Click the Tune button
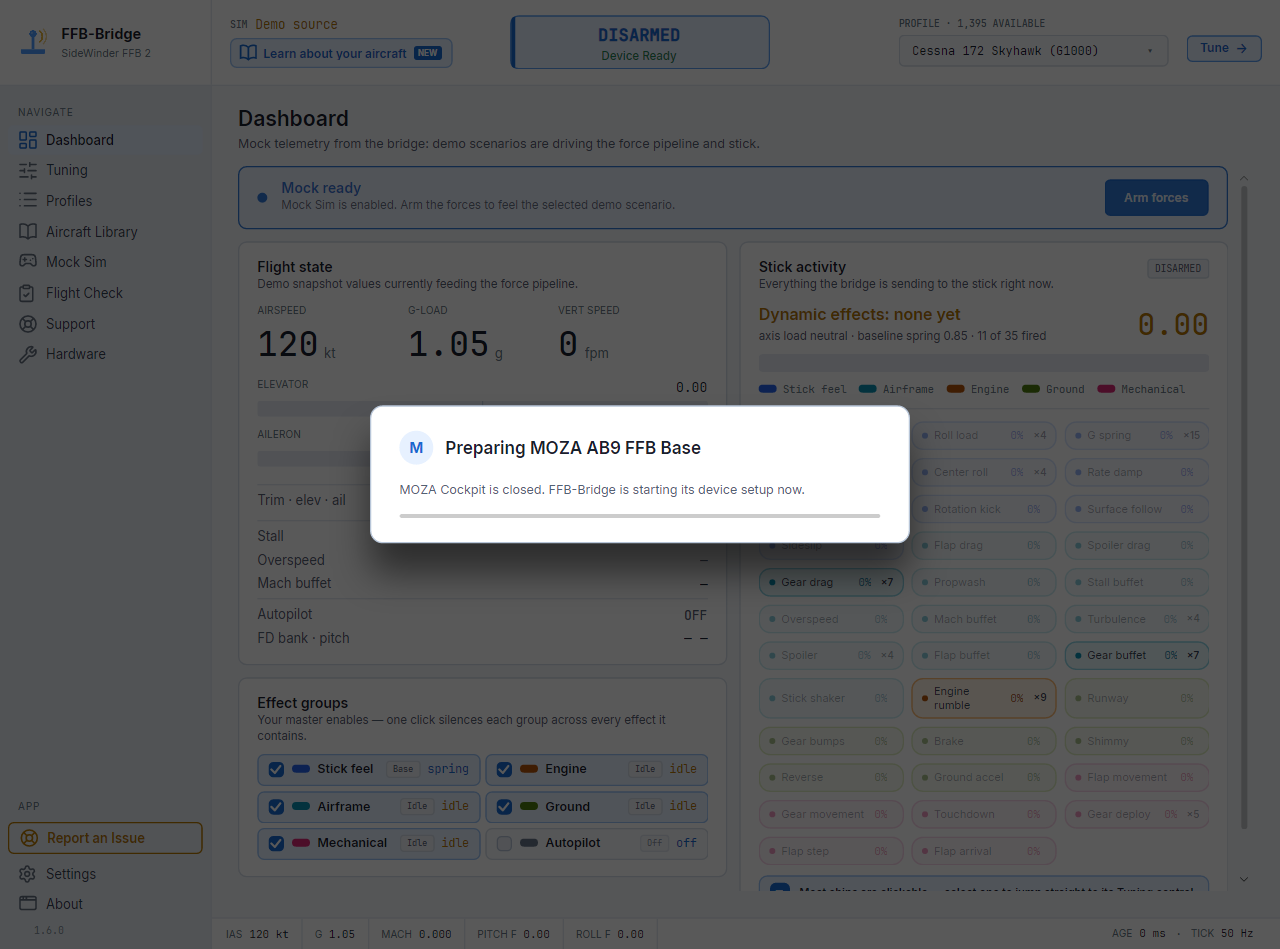The height and width of the screenshot is (949, 1280). coord(1224,48)
